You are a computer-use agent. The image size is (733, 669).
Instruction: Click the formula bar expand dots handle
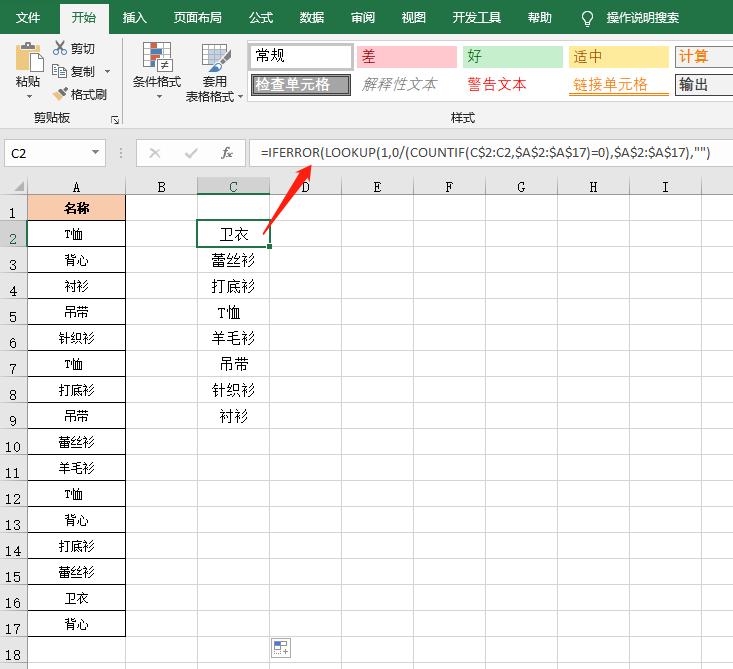point(121,153)
